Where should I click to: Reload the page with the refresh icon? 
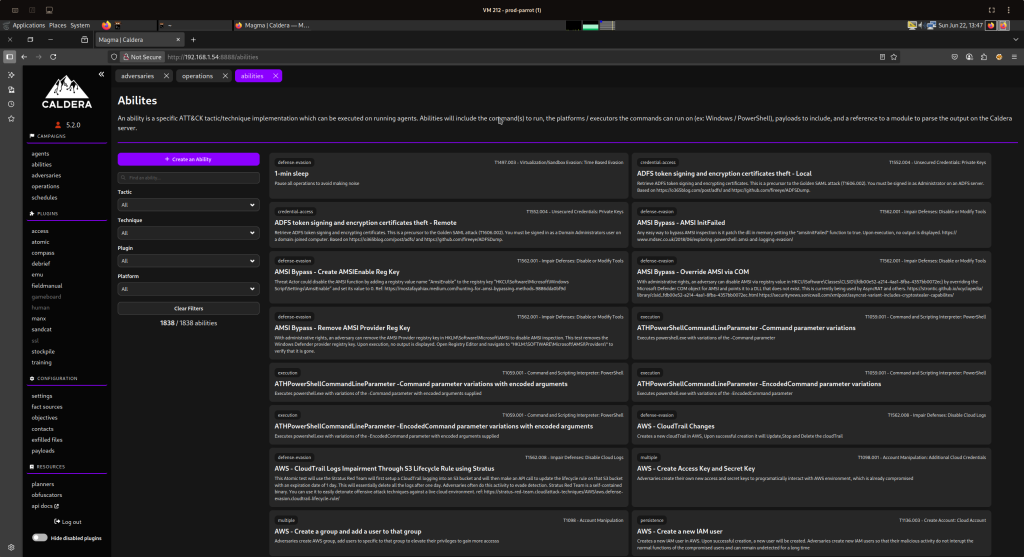53,57
